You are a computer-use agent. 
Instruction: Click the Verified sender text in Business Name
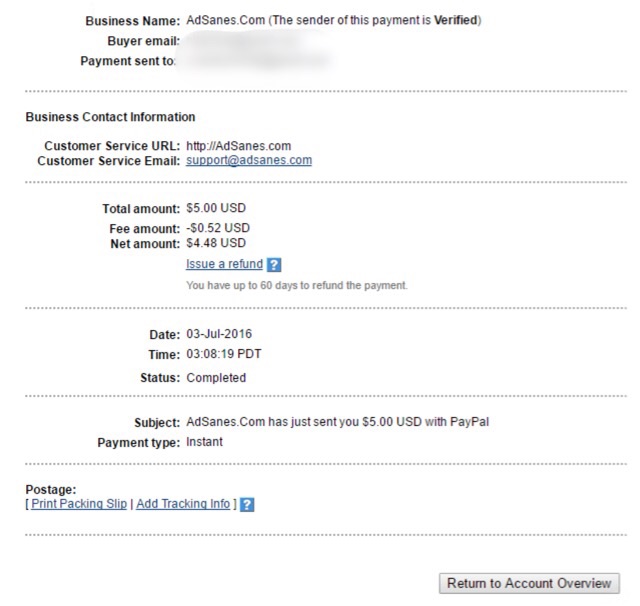pos(456,20)
